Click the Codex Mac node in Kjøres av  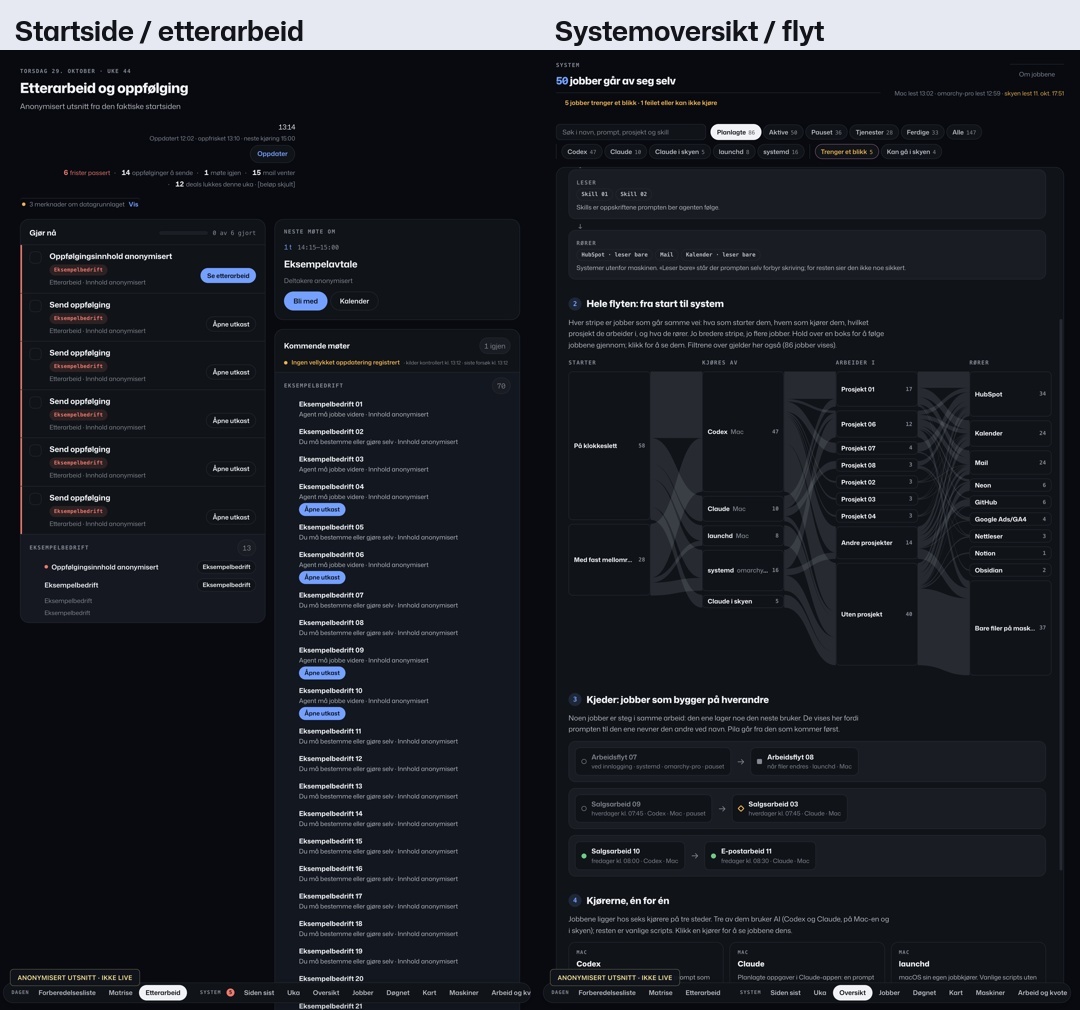pyautogui.click(x=742, y=432)
